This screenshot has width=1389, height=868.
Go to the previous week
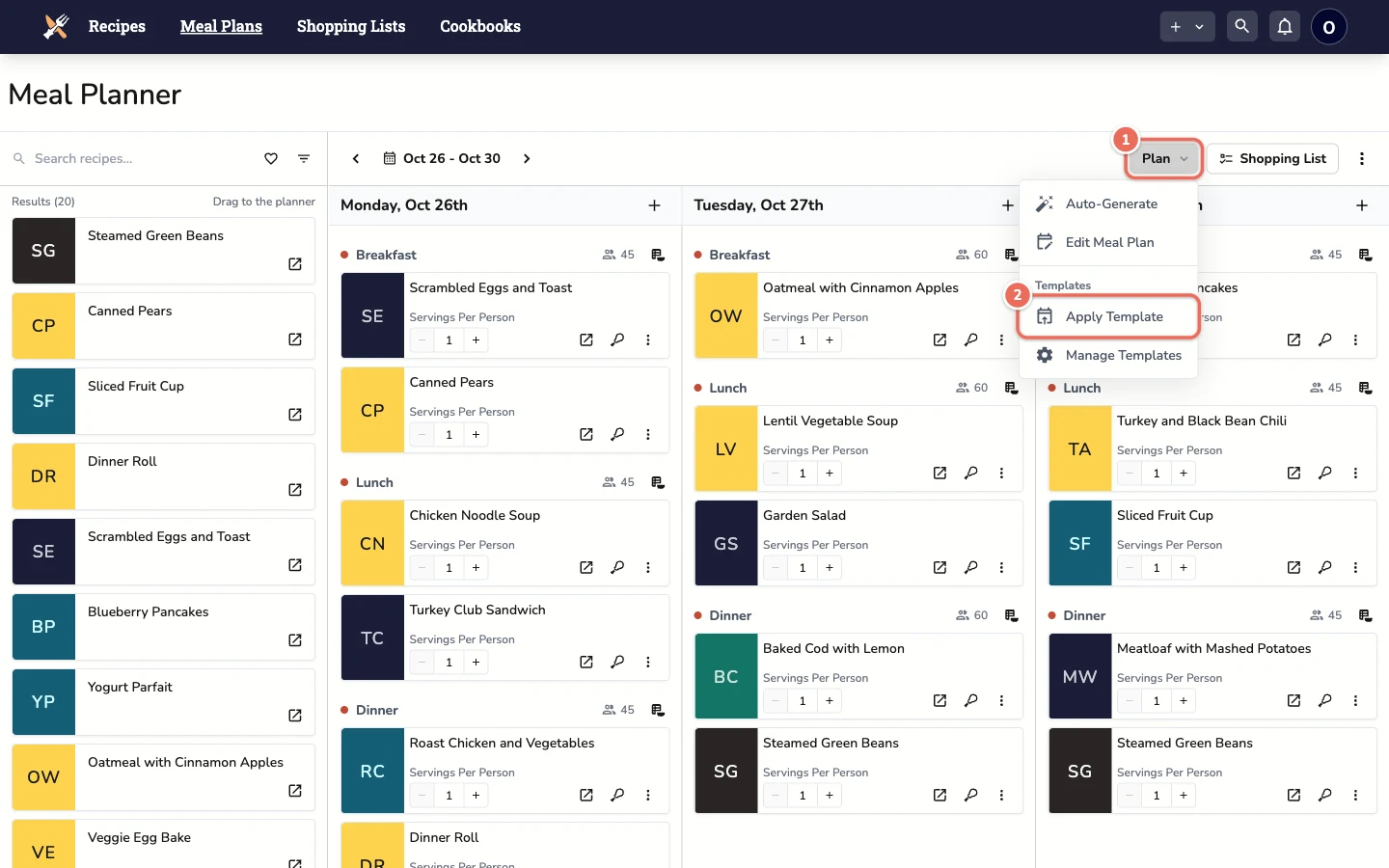[x=356, y=158]
